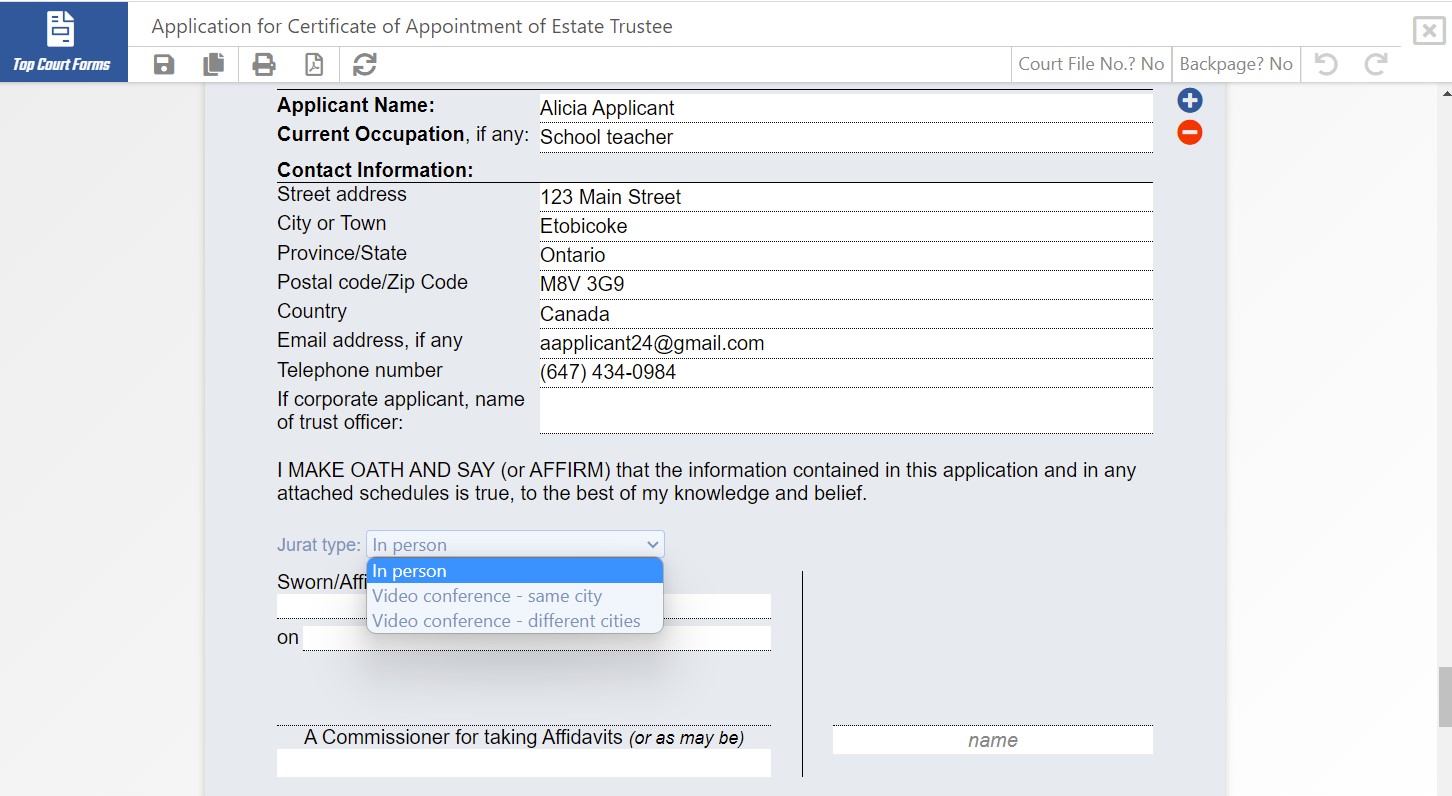The image size is (1452, 796).
Task: Select 'In person' jurat option
Action: [515, 571]
